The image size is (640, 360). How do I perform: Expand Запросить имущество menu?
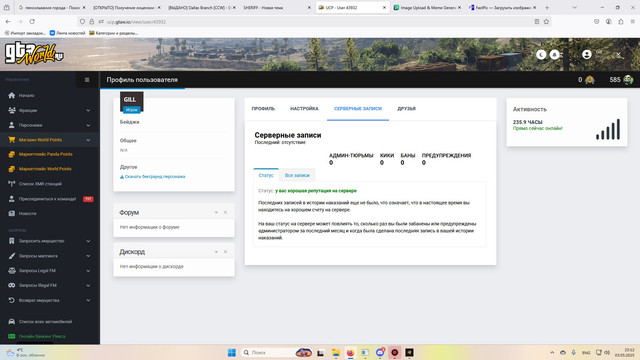pyautogui.click(x=50, y=241)
